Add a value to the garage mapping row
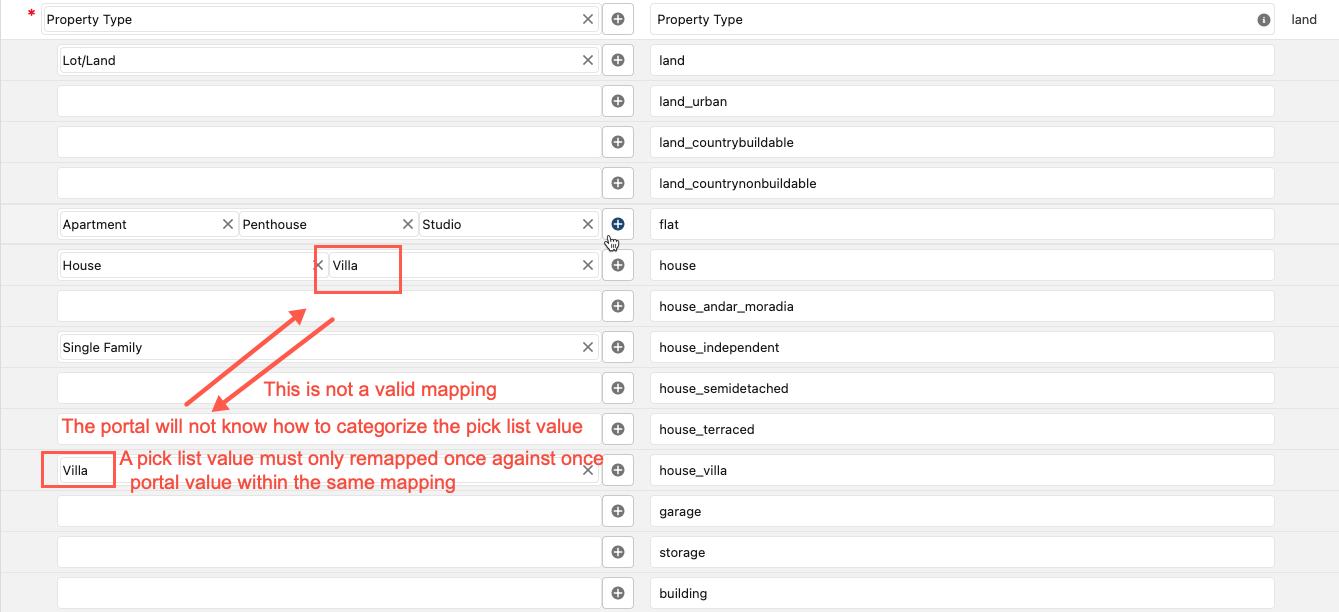 pyautogui.click(x=617, y=510)
